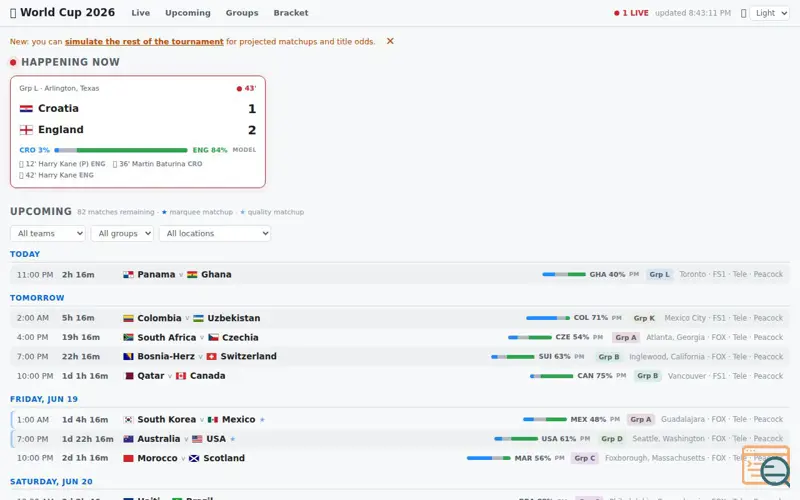Click the 12' Harry Kane (P) ENG entry

pos(62,164)
